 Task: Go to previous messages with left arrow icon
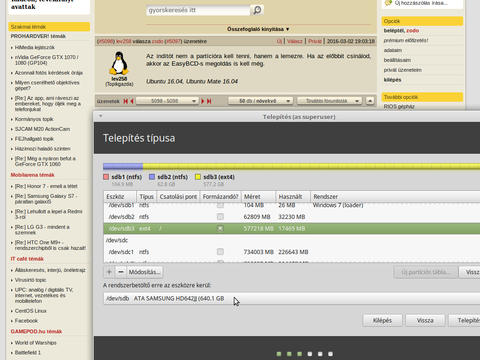point(132,101)
